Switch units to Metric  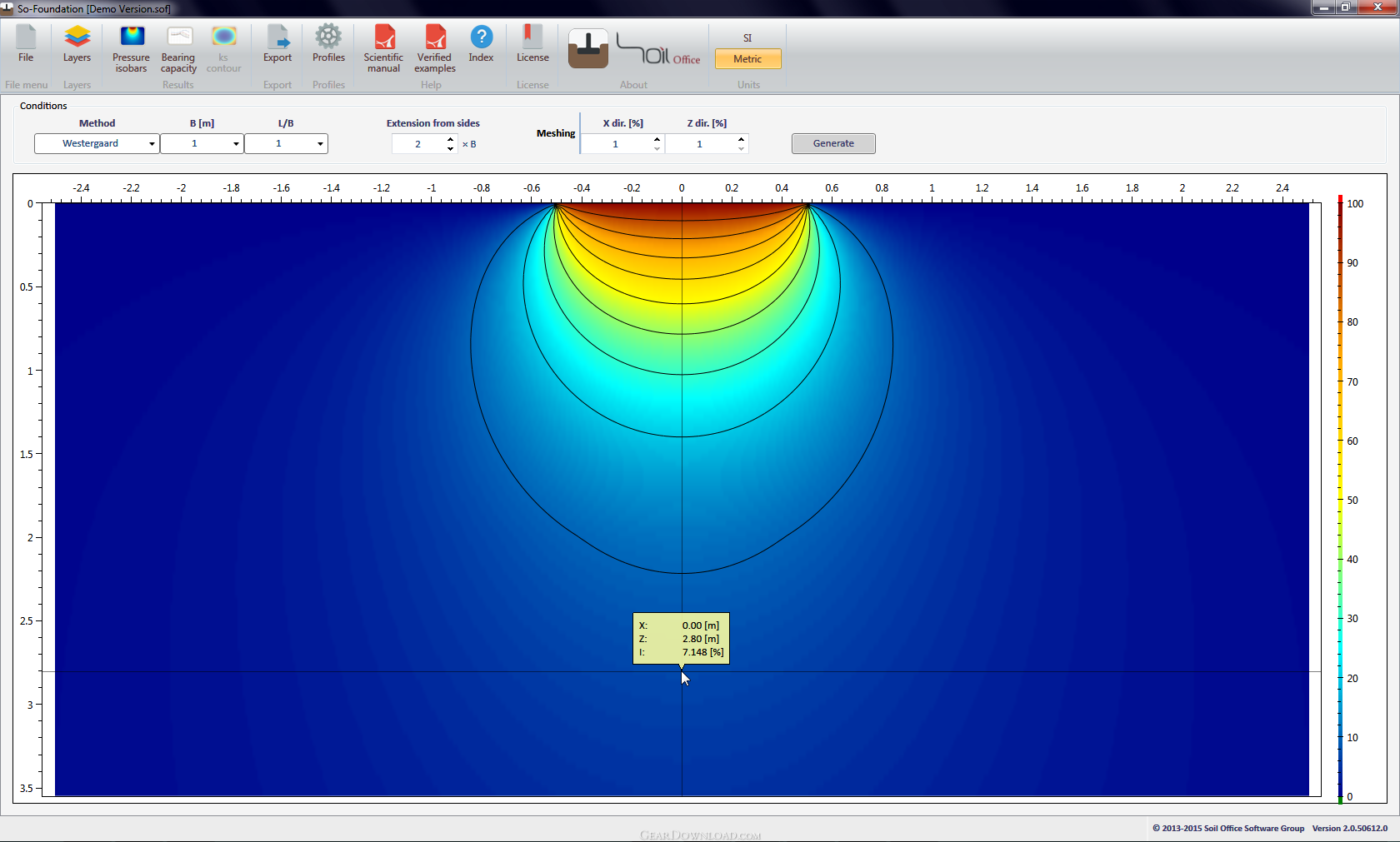747,59
